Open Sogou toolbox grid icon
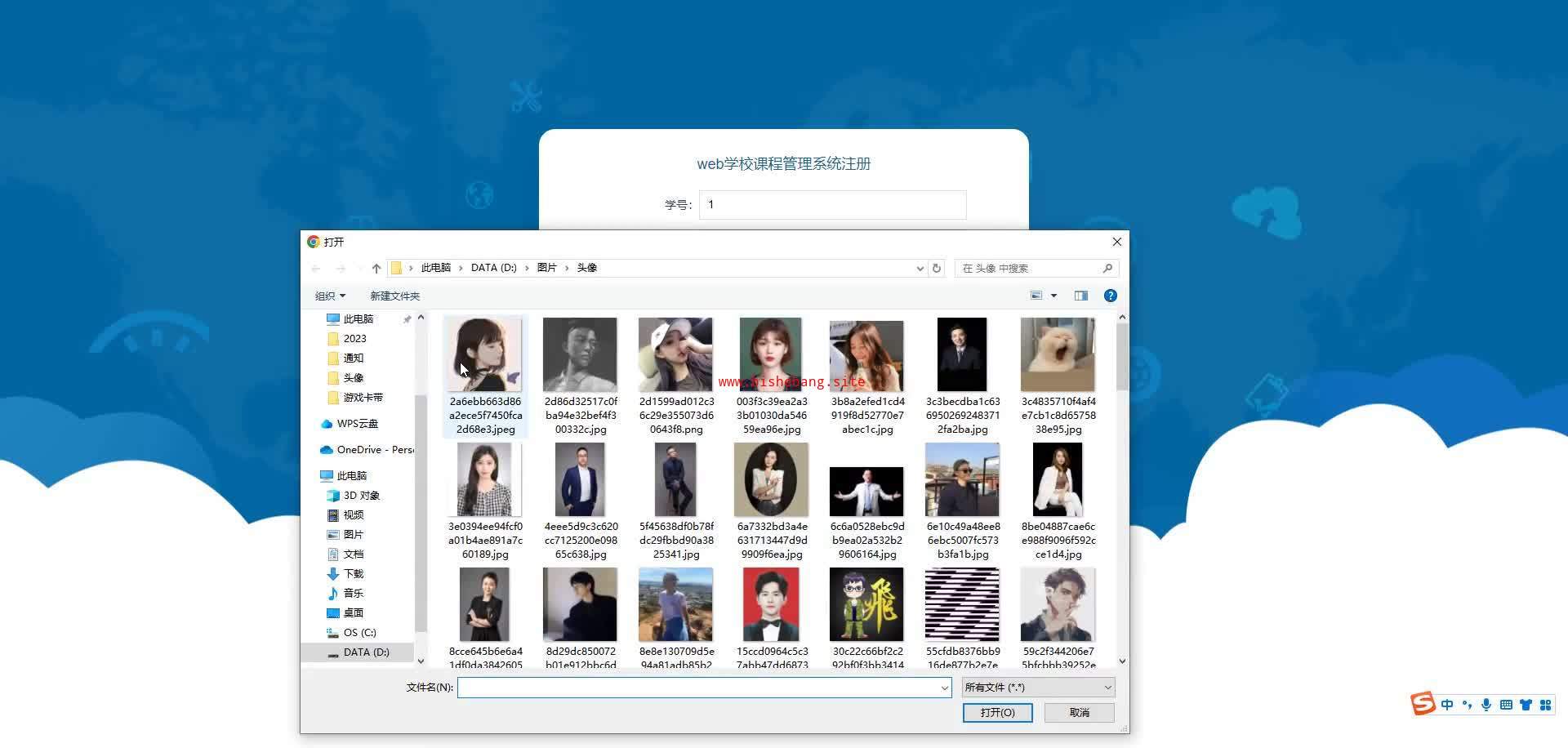The width and height of the screenshot is (1568, 748). (1545, 705)
